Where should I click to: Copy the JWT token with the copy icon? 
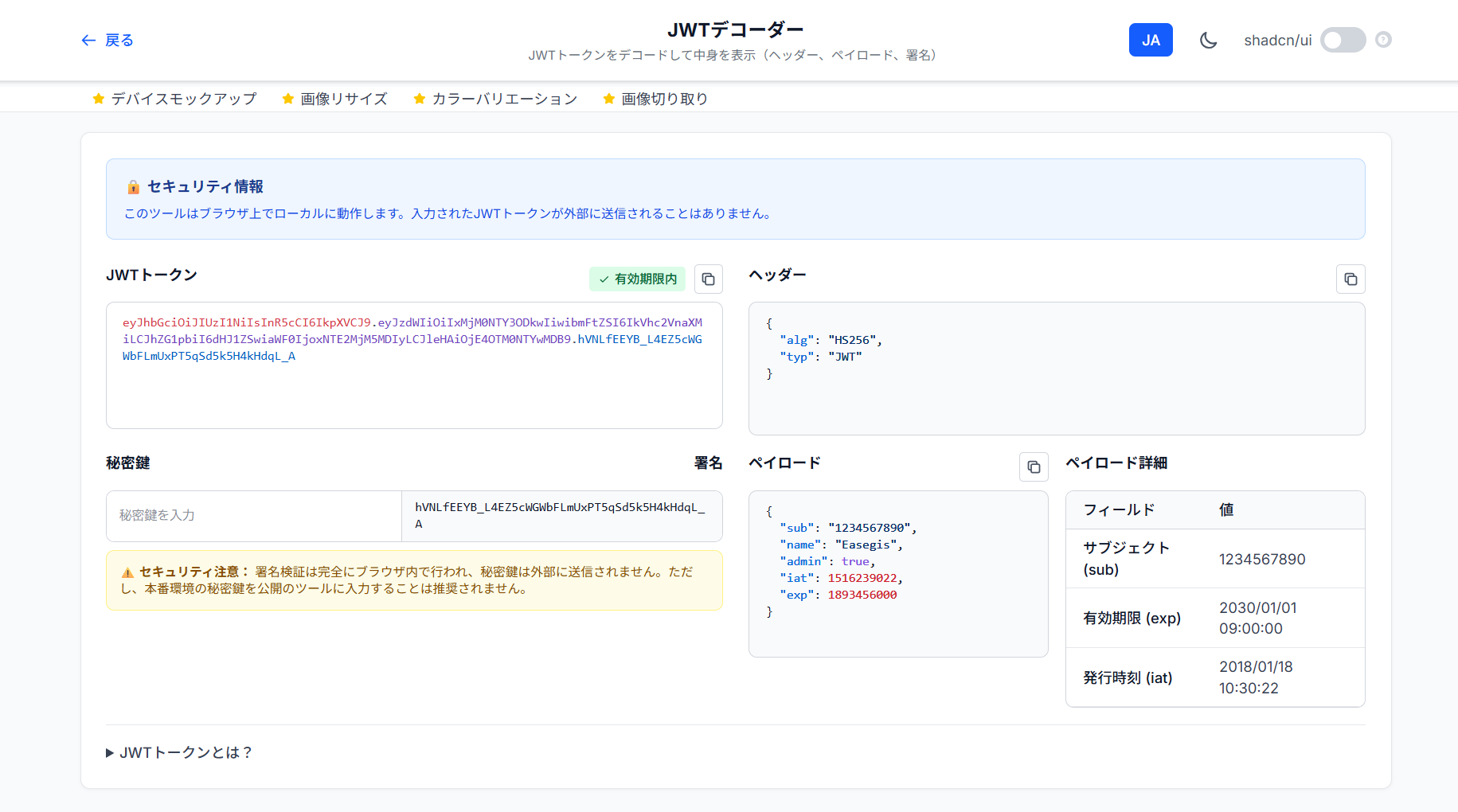[709, 279]
